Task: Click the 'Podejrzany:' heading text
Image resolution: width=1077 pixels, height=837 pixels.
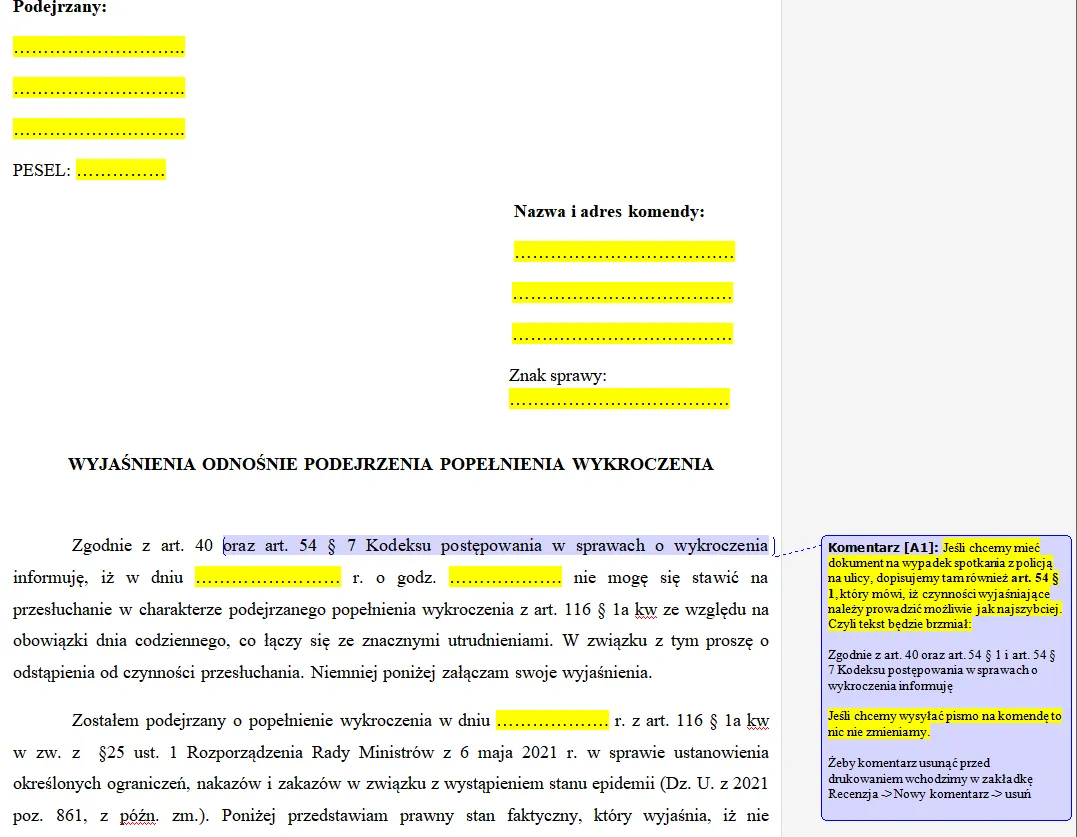Action: tap(59, 8)
